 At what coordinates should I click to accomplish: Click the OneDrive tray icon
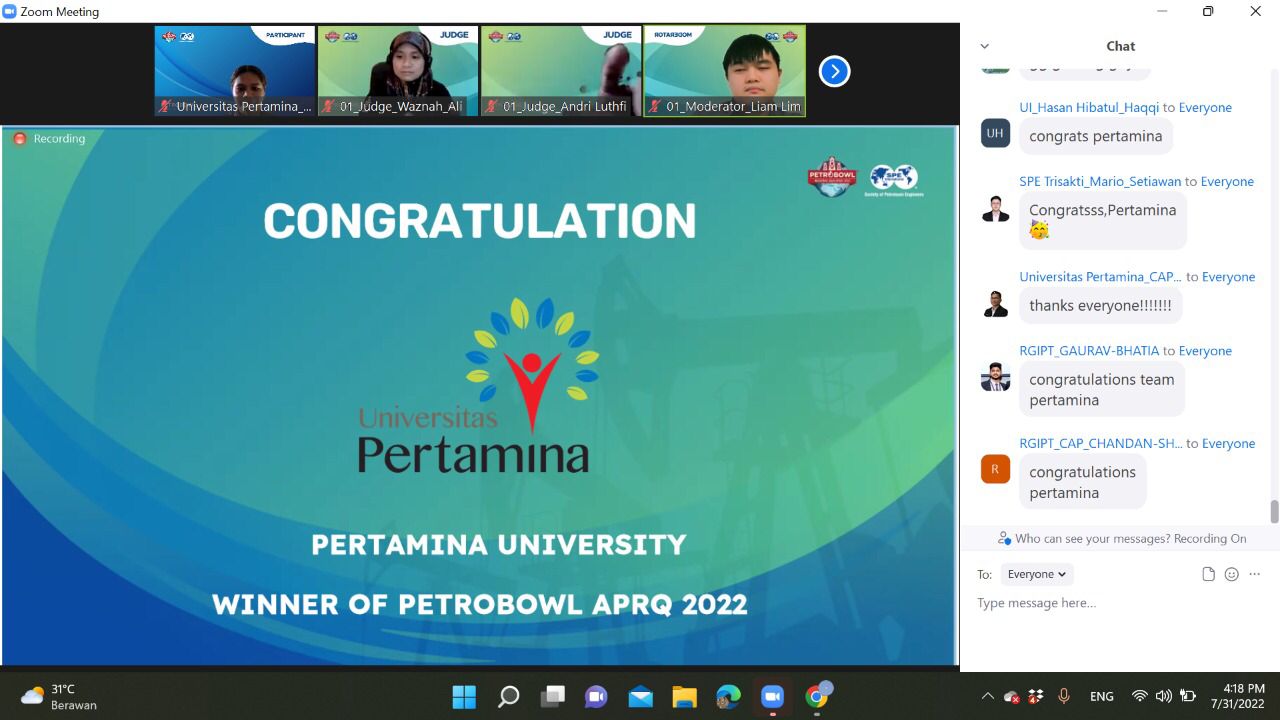coord(1011,696)
